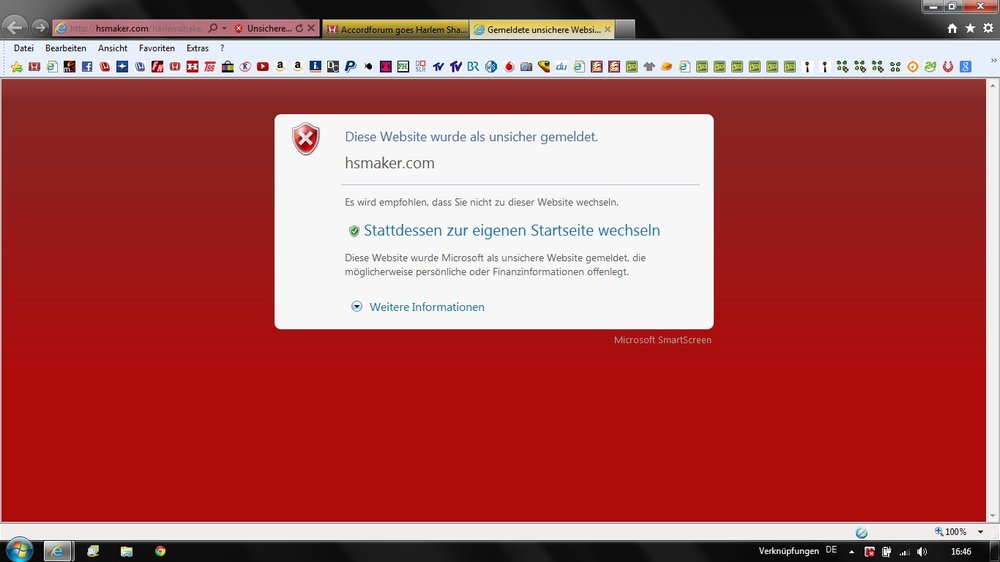Open the YouTube bookmark icon

(262, 67)
